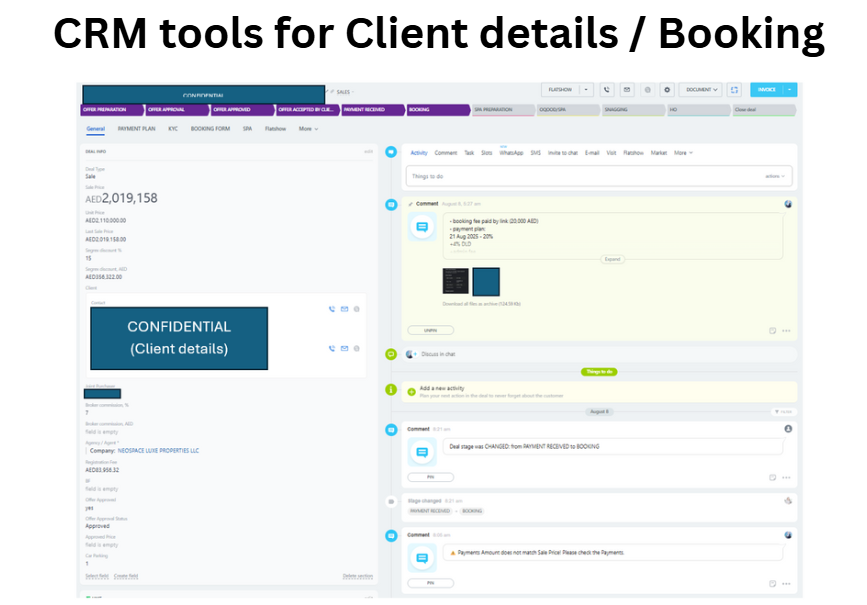867x605 pixels.
Task: Click the phone icon in client Contact card
Action: click(332, 309)
